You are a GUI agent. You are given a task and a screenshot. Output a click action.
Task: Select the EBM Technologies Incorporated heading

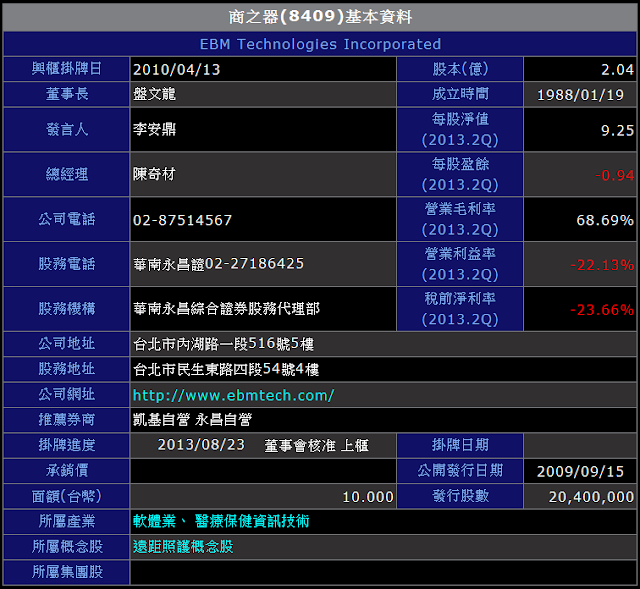pyautogui.click(x=320, y=44)
